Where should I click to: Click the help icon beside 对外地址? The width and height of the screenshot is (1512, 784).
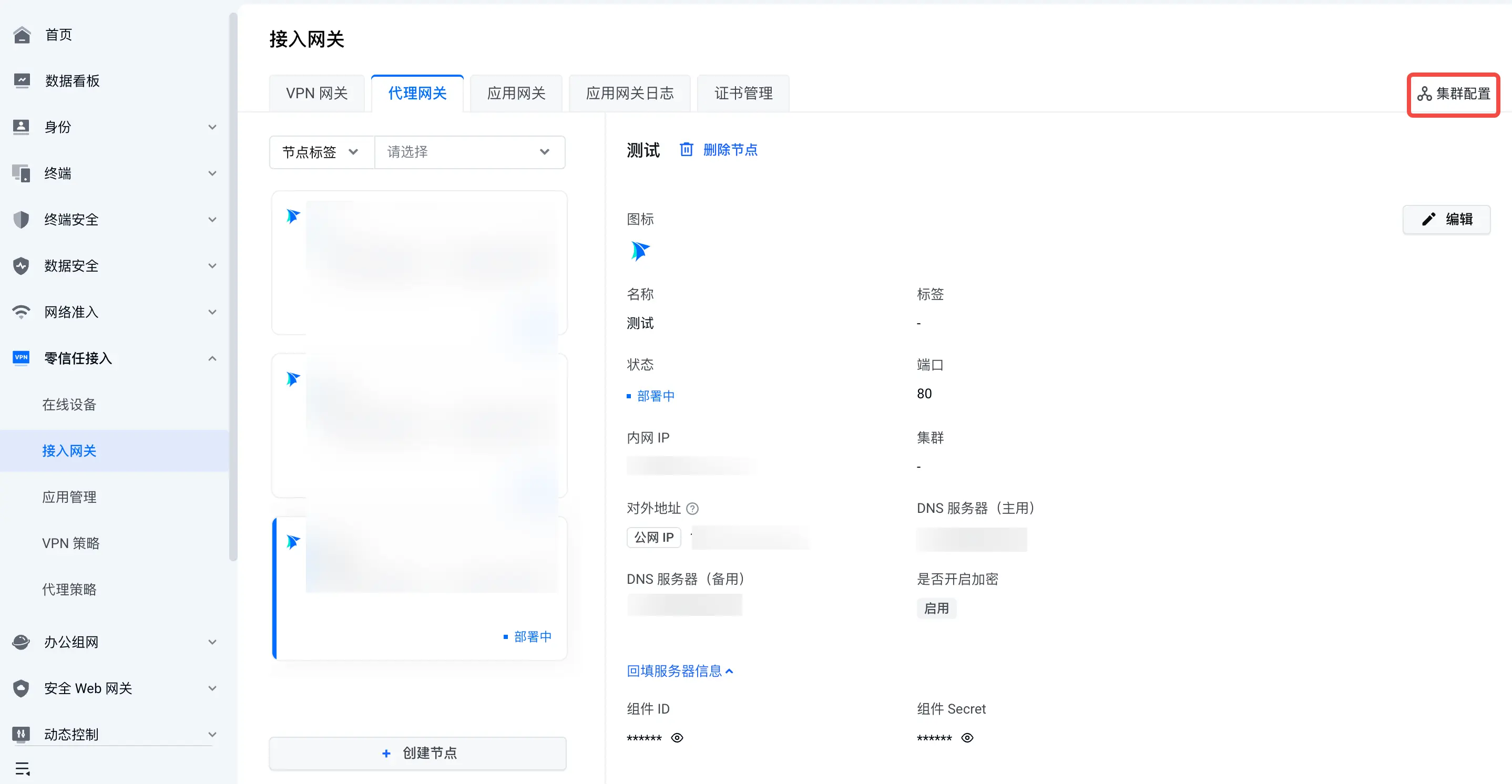[692, 509]
